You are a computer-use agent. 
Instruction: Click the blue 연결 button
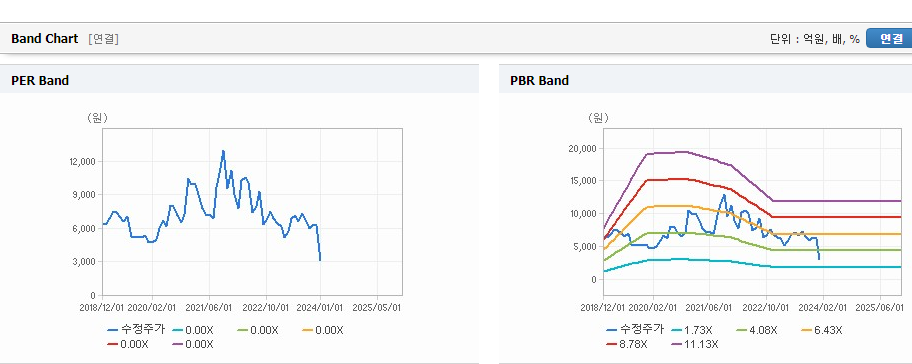(x=889, y=39)
